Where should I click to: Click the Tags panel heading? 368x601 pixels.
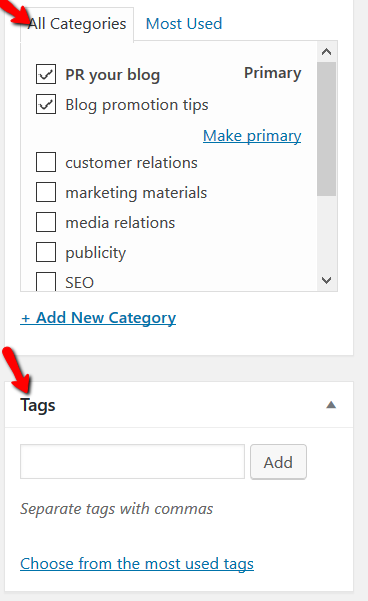(x=38, y=406)
